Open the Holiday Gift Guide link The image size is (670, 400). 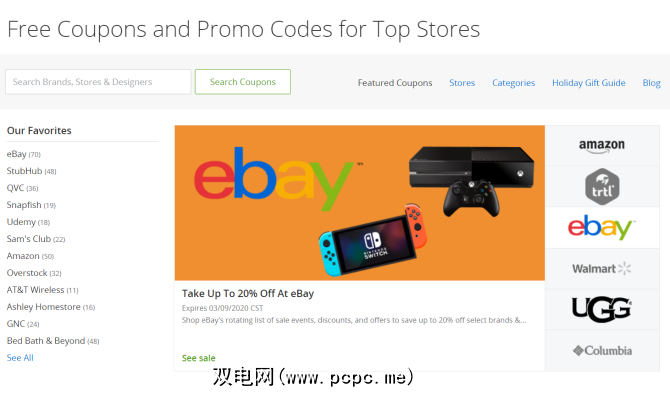point(588,83)
